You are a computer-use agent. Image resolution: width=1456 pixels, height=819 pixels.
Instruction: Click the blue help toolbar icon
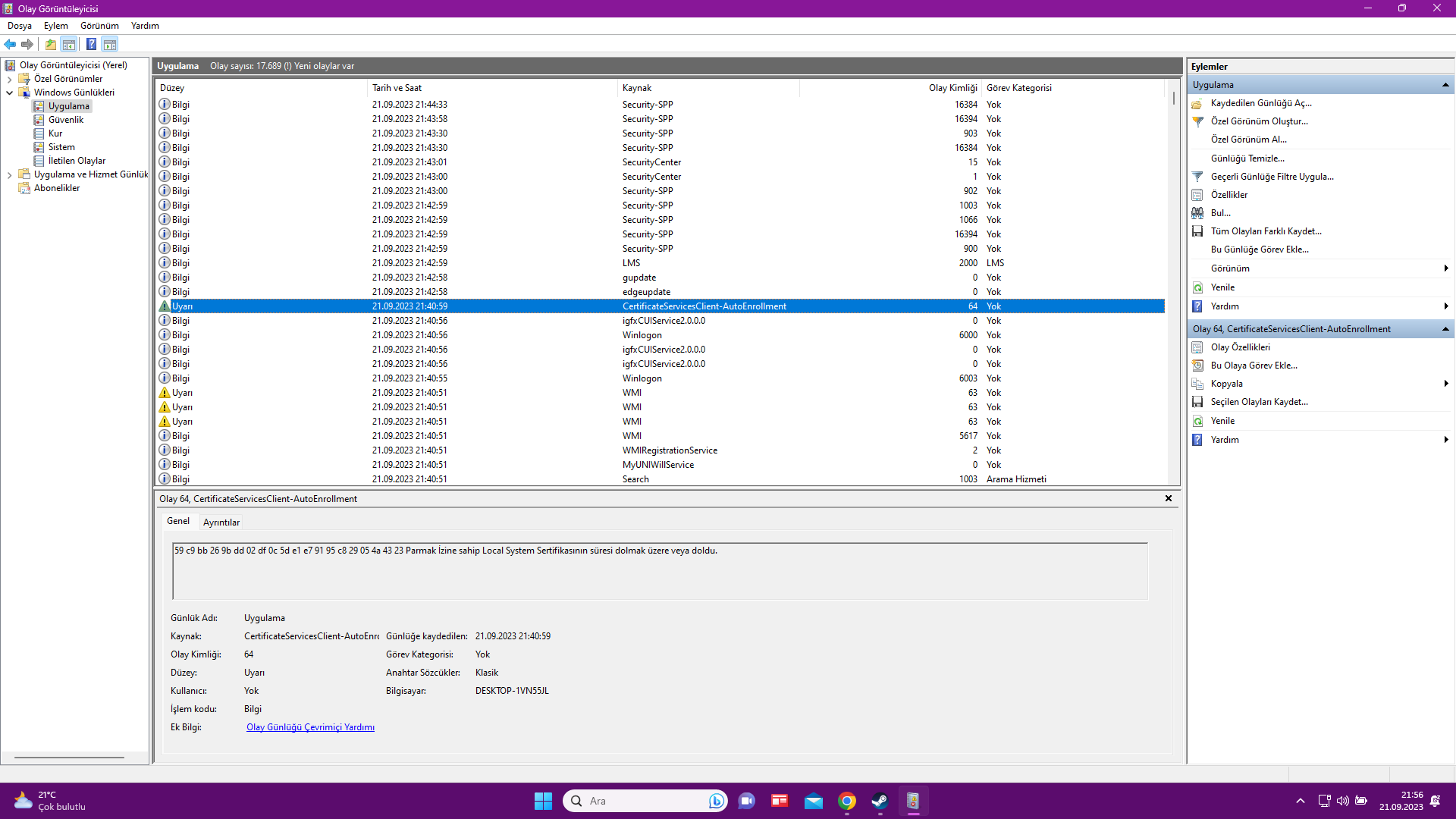click(91, 44)
